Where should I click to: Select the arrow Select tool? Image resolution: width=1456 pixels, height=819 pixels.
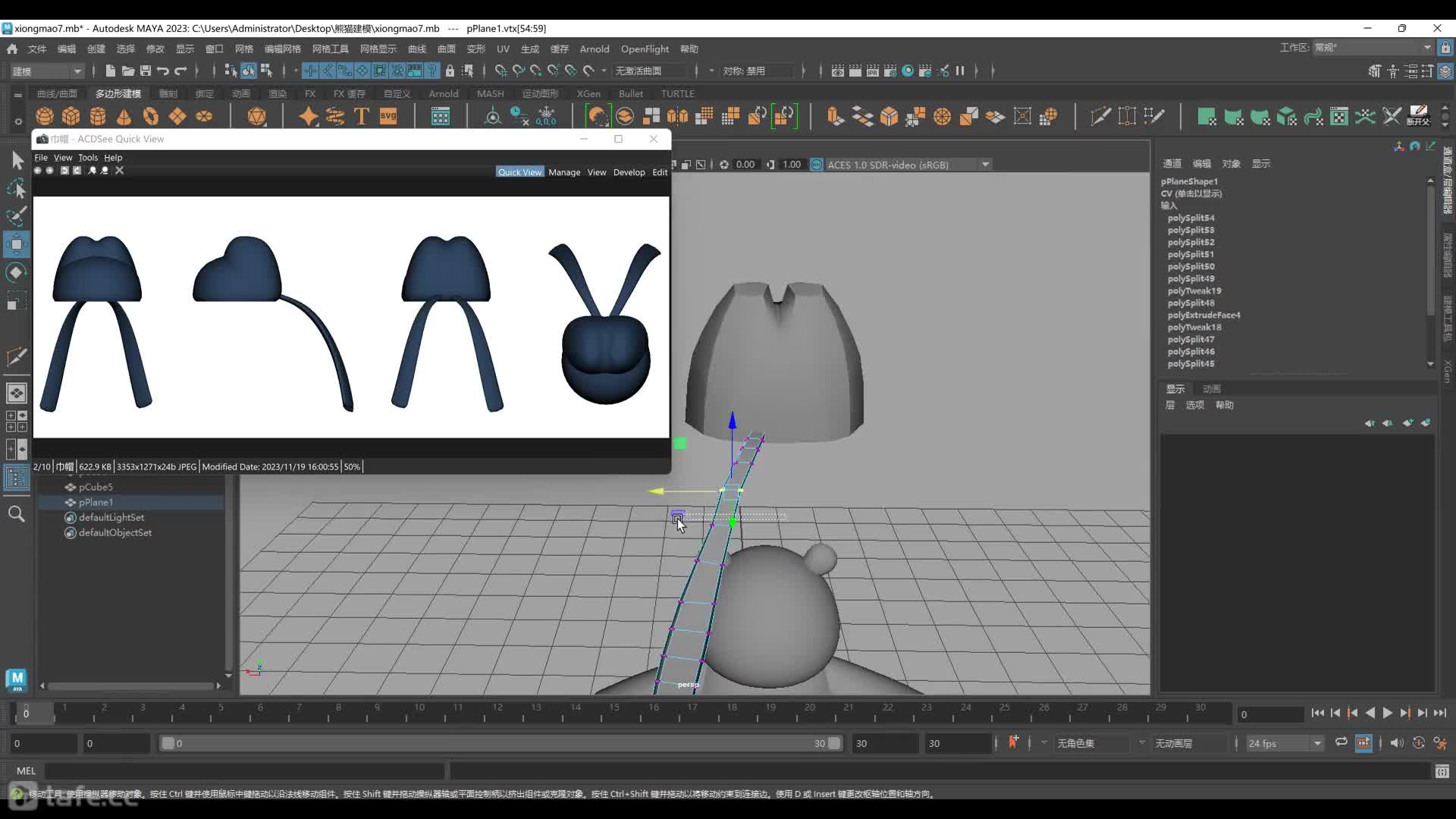[x=17, y=160]
